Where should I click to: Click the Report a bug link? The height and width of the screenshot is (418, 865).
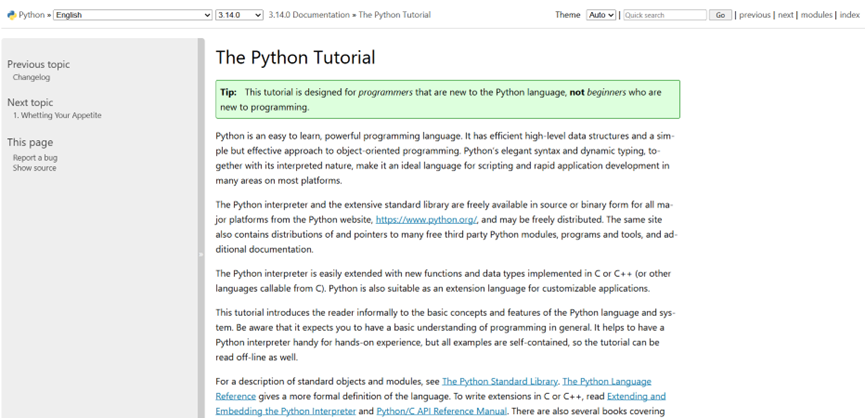pos(35,158)
